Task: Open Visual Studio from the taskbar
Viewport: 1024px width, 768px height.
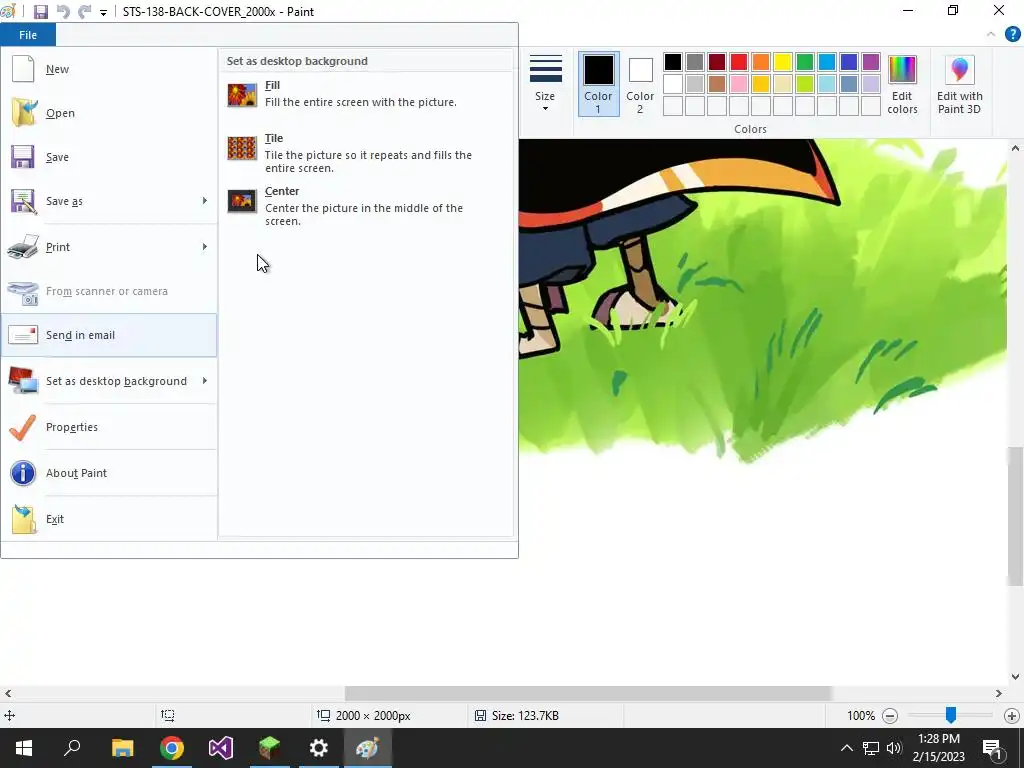Action: (221, 748)
